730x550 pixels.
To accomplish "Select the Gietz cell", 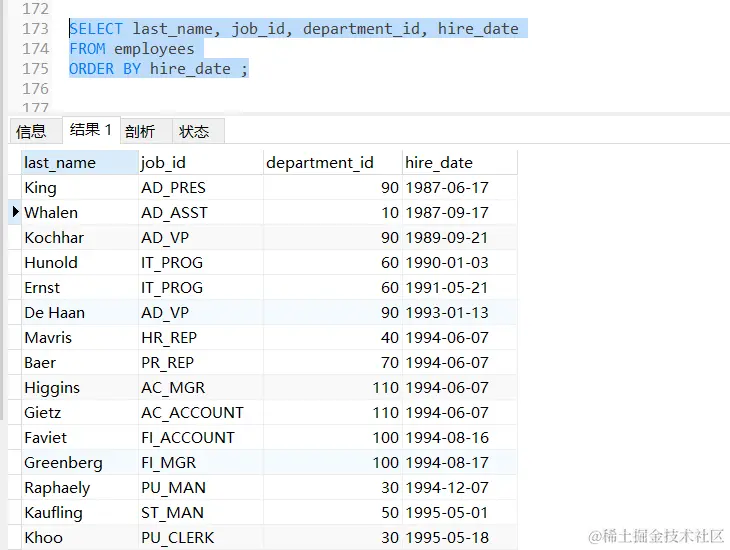I will [x=80, y=413].
